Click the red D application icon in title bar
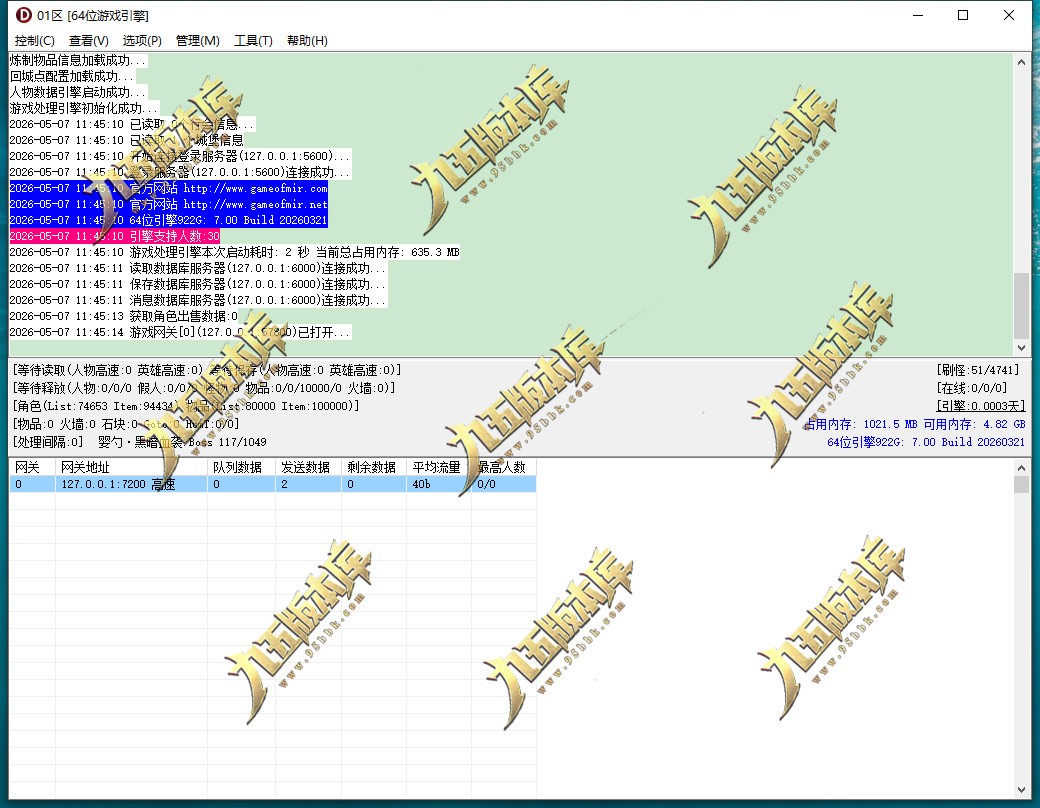The height and width of the screenshot is (808, 1040). coord(24,15)
